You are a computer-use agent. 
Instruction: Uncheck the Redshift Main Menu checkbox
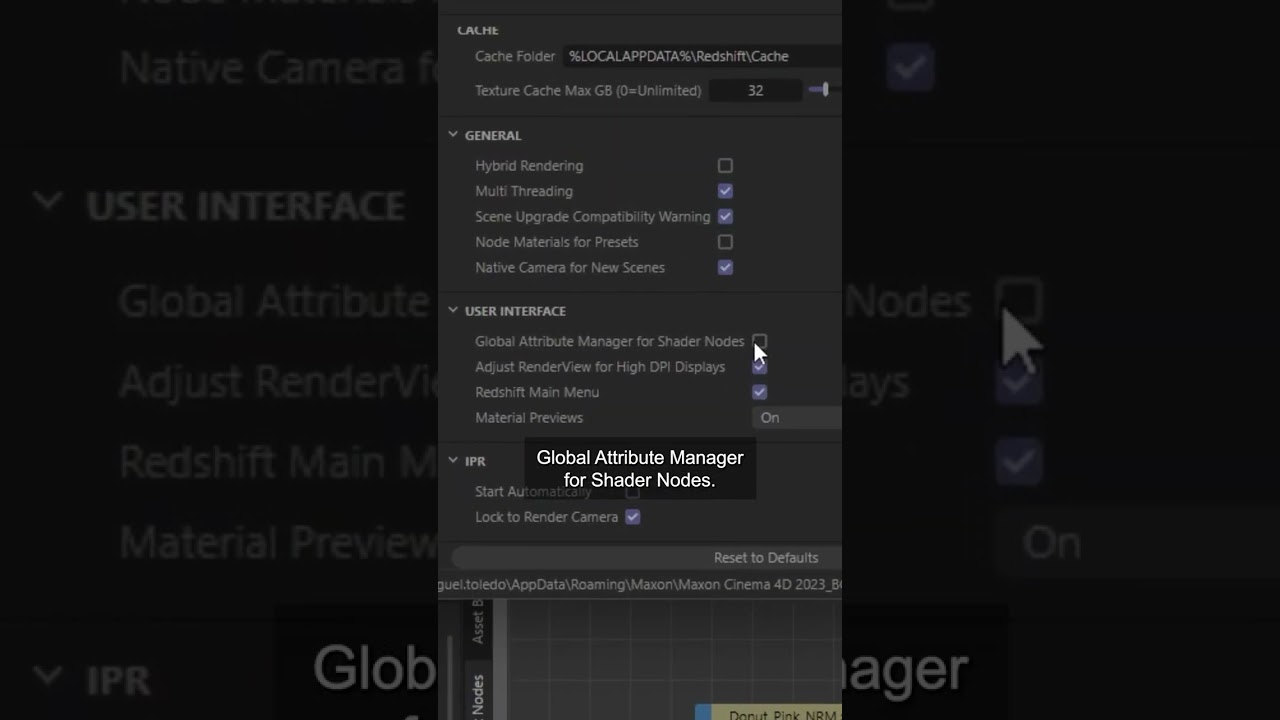point(760,392)
